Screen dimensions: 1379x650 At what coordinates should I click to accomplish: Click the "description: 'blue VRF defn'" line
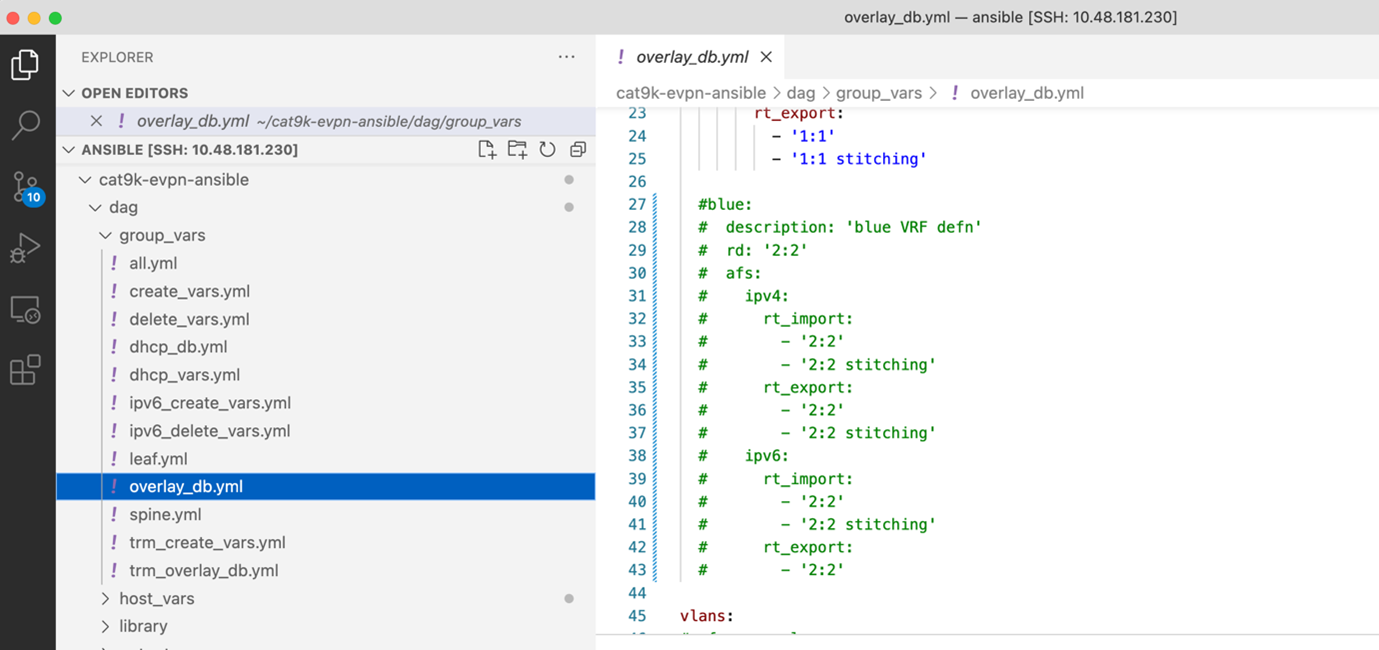[x=840, y=228]
